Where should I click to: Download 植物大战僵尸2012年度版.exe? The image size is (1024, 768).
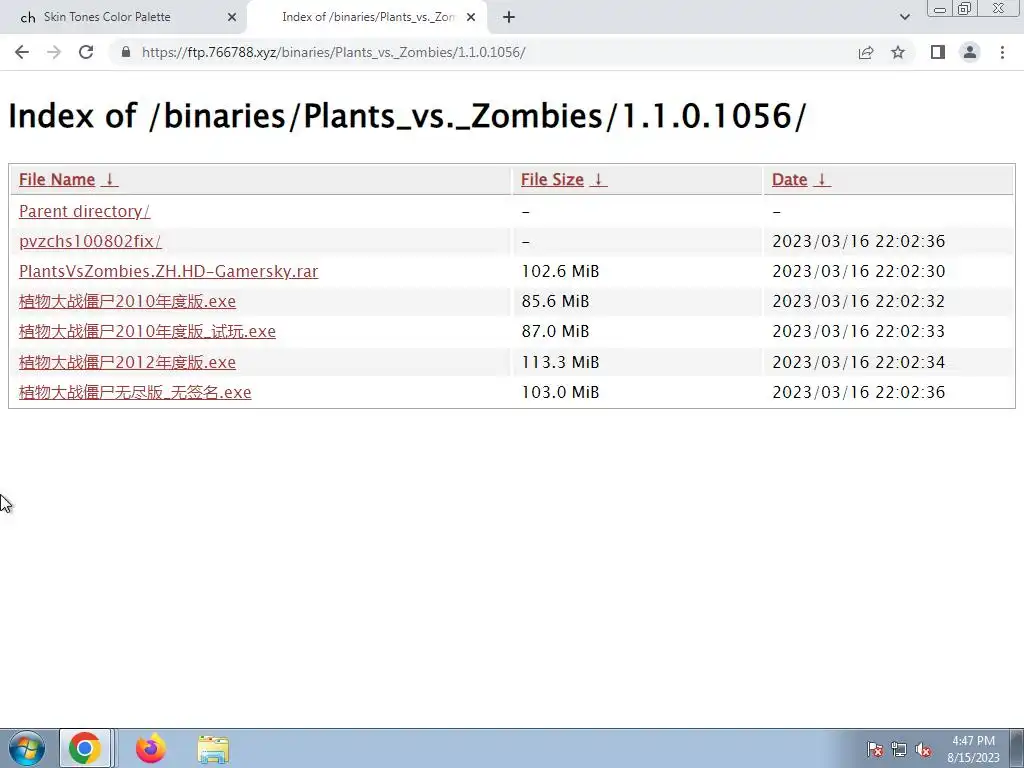coord(127,362)
